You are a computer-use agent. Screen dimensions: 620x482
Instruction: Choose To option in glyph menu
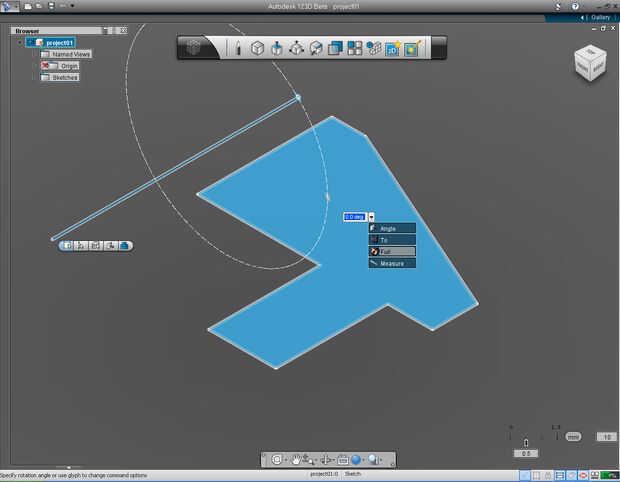pyautogui.click(x=392, y=240)
